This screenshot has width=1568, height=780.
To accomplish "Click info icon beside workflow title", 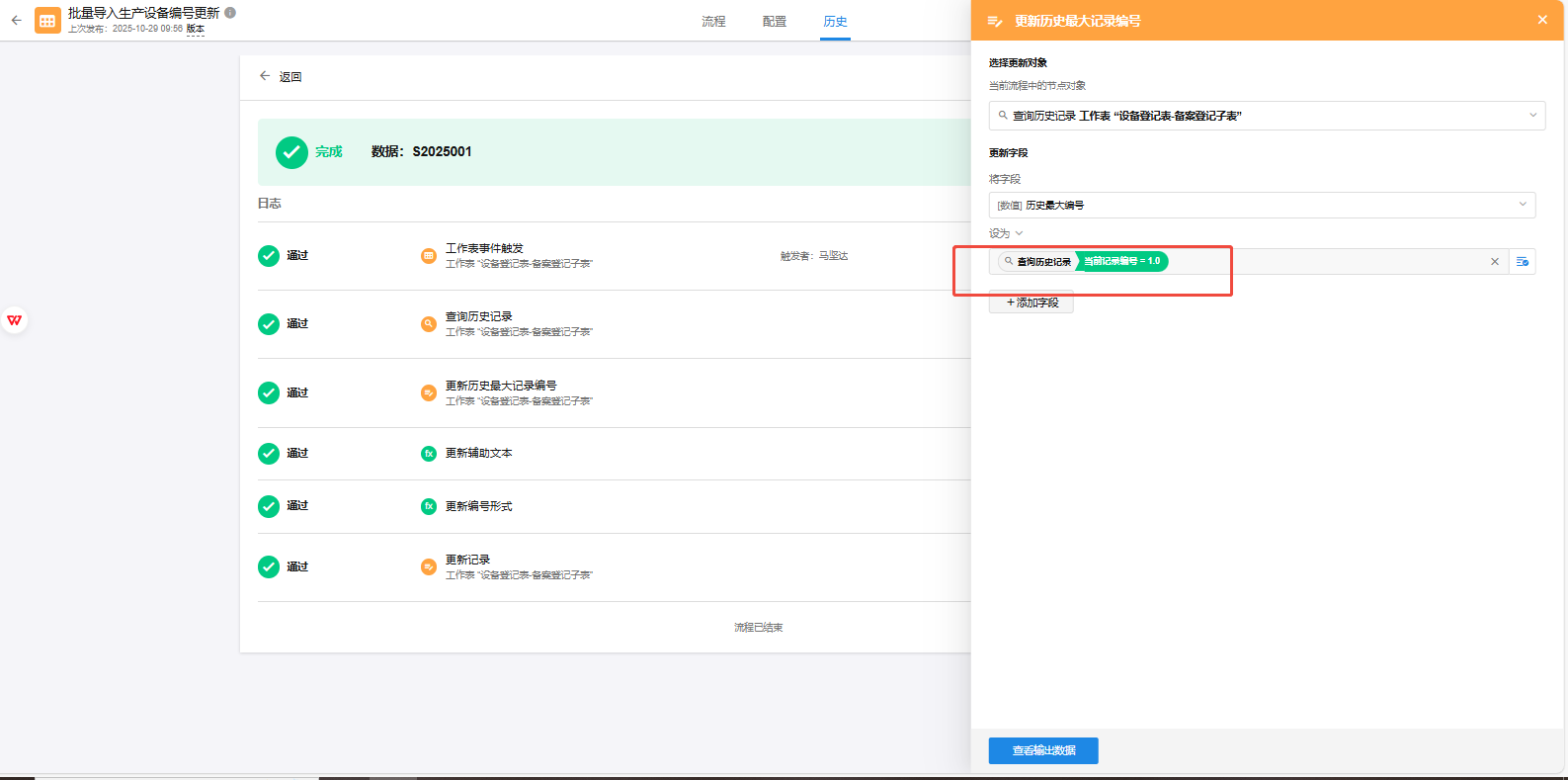I will click(230, 13).
